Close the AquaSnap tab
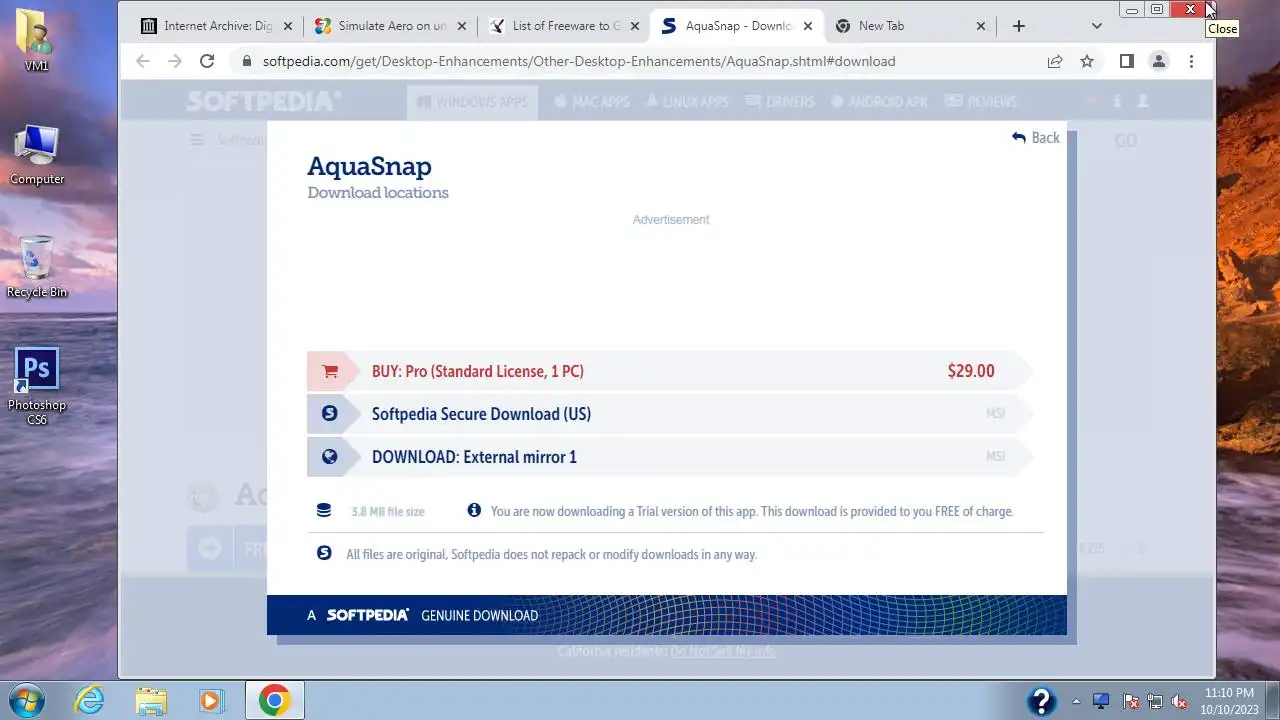Viewport: 1280px width, 720px height. click(x=808, y=26)
